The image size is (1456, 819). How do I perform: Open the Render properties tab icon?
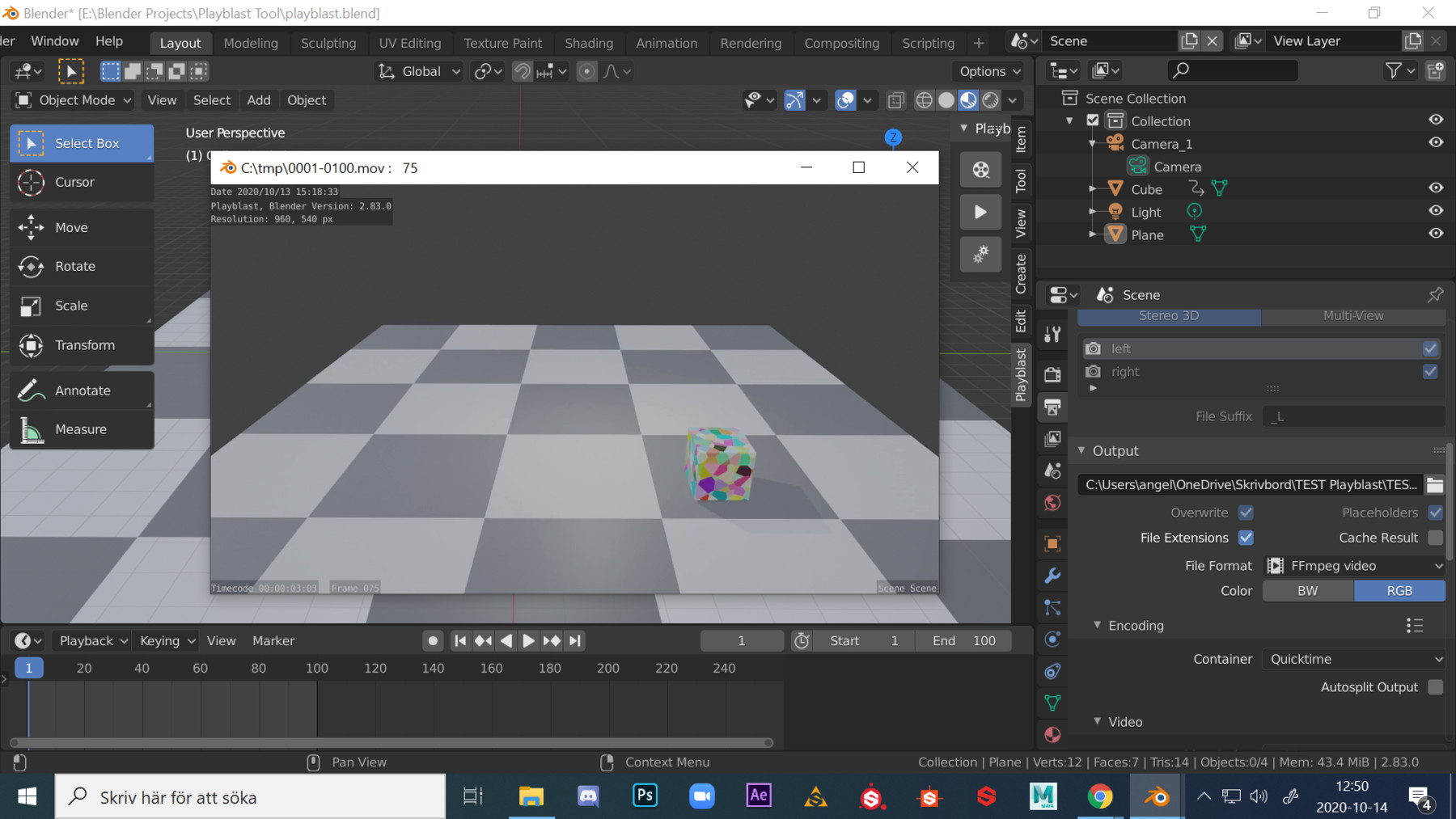tap(1052, 374)
